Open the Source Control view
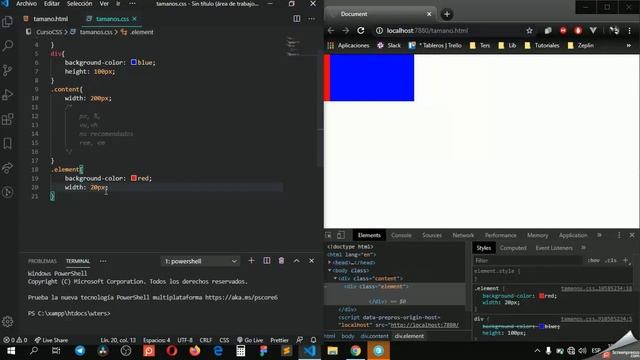 pyautogui.click(x=7, y=70)
